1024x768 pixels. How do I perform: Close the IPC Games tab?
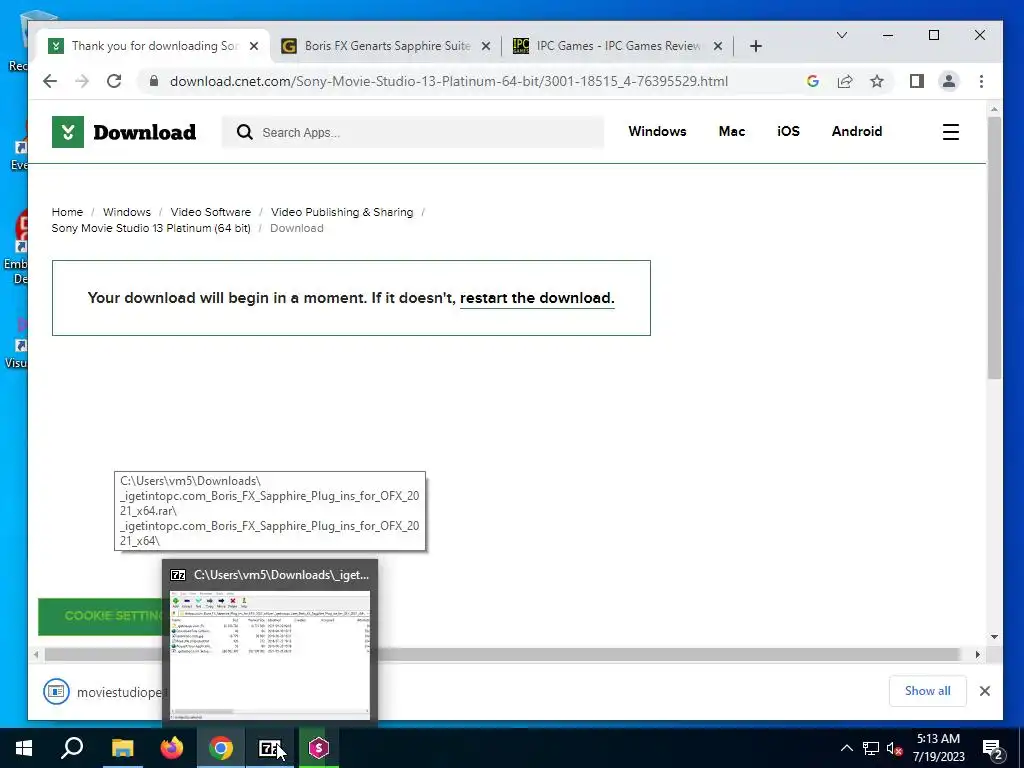[x=718, y=46]
